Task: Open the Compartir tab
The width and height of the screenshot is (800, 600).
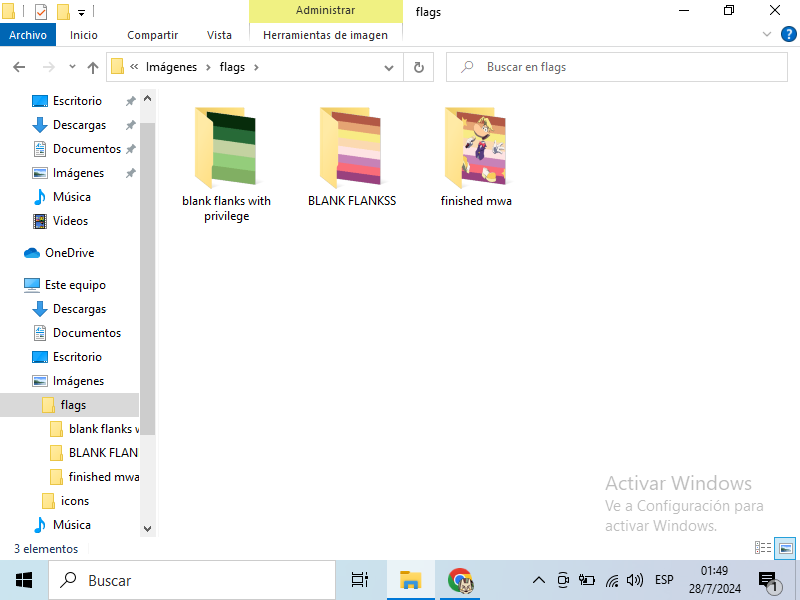Action: click(152, 35)
